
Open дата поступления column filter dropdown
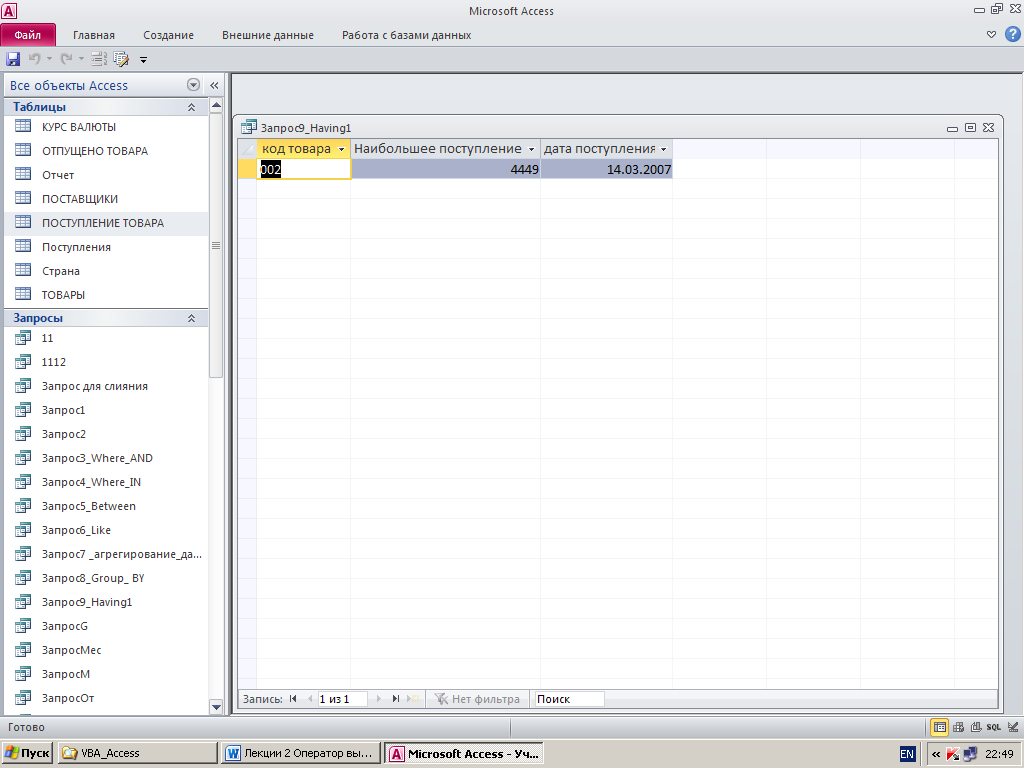664,150
